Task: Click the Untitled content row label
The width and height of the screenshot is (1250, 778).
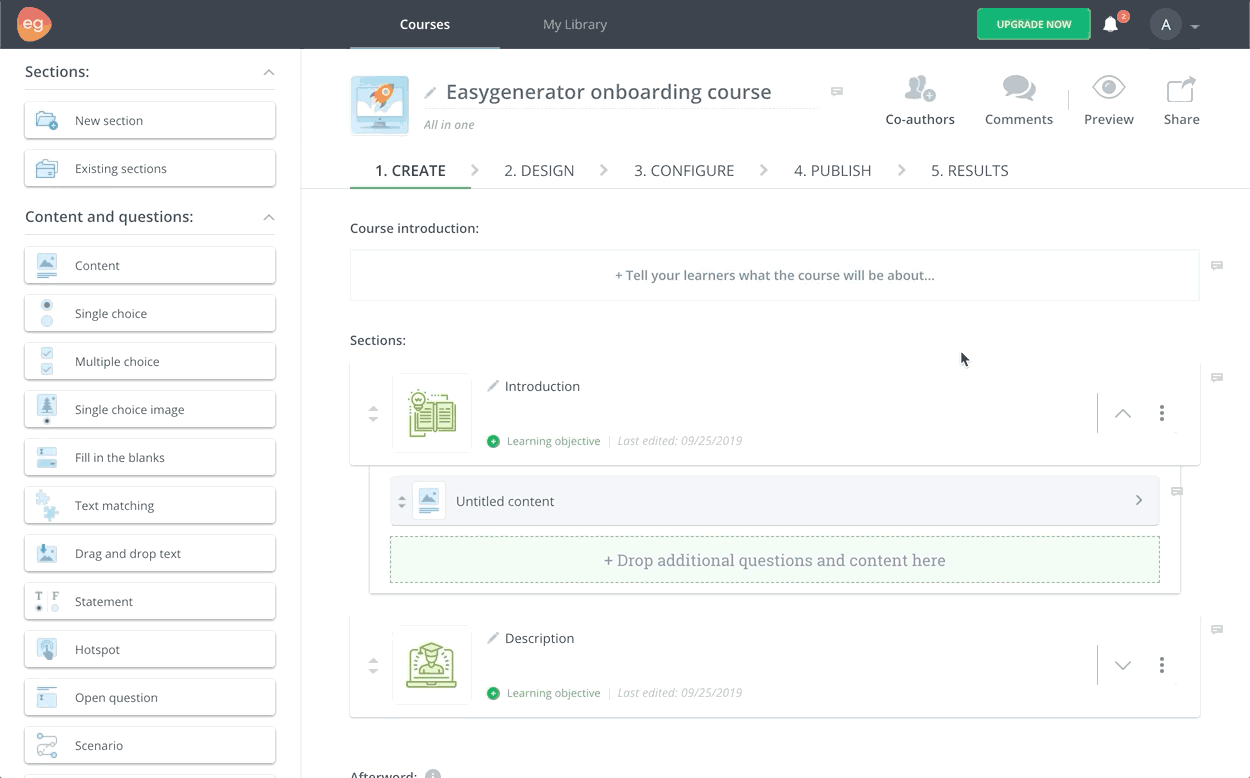Action: 505,501
